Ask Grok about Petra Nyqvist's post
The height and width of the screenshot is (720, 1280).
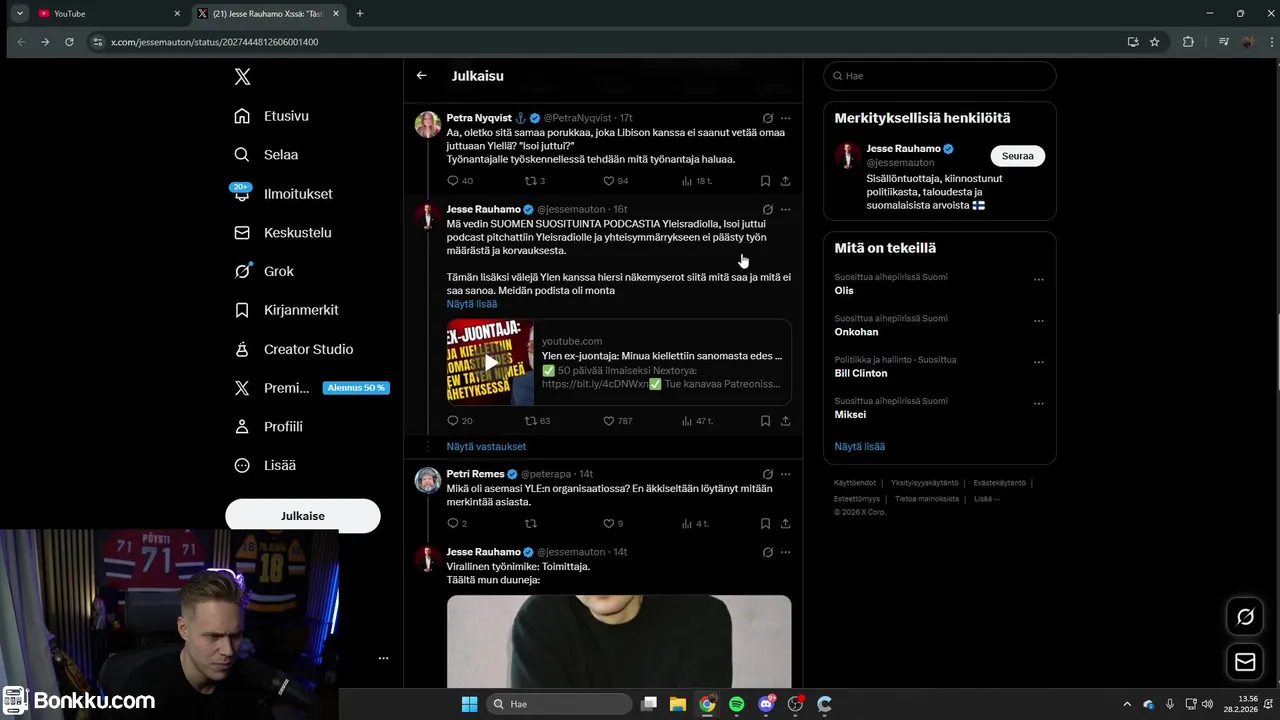tap(767, 118)
